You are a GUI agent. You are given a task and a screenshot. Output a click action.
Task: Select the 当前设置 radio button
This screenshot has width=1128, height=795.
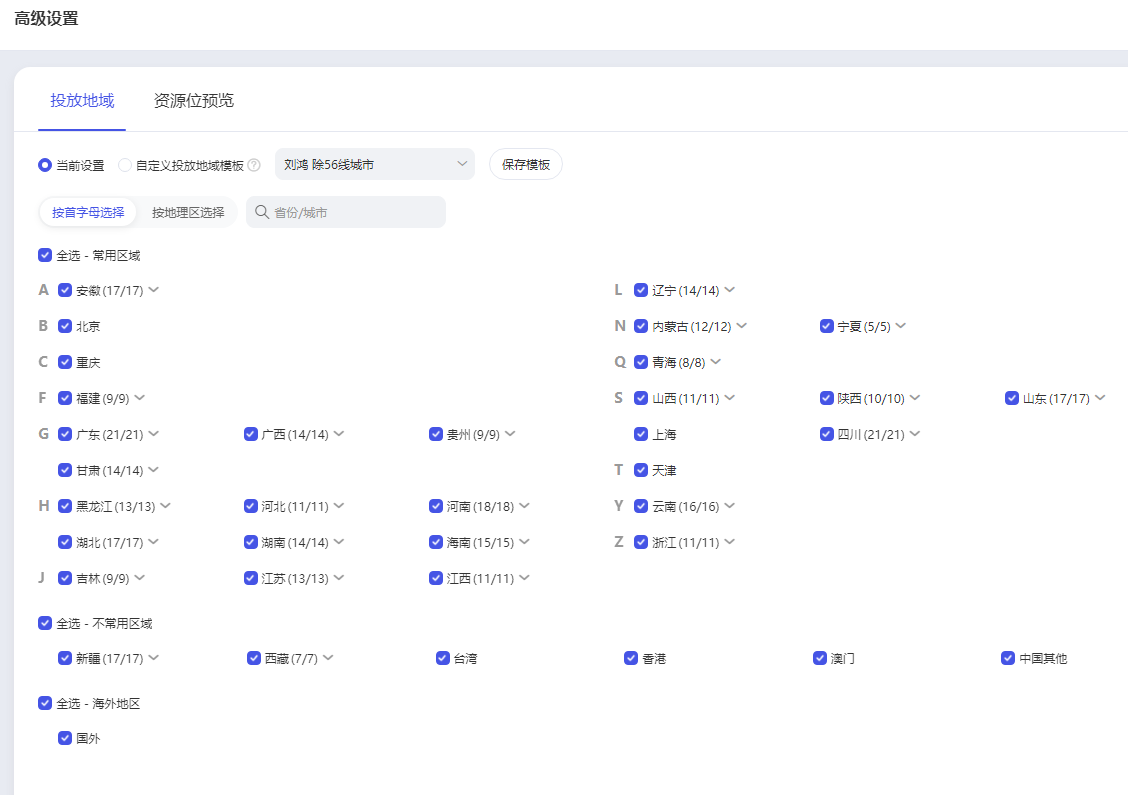pyautogui.click(x=45, y=165)
